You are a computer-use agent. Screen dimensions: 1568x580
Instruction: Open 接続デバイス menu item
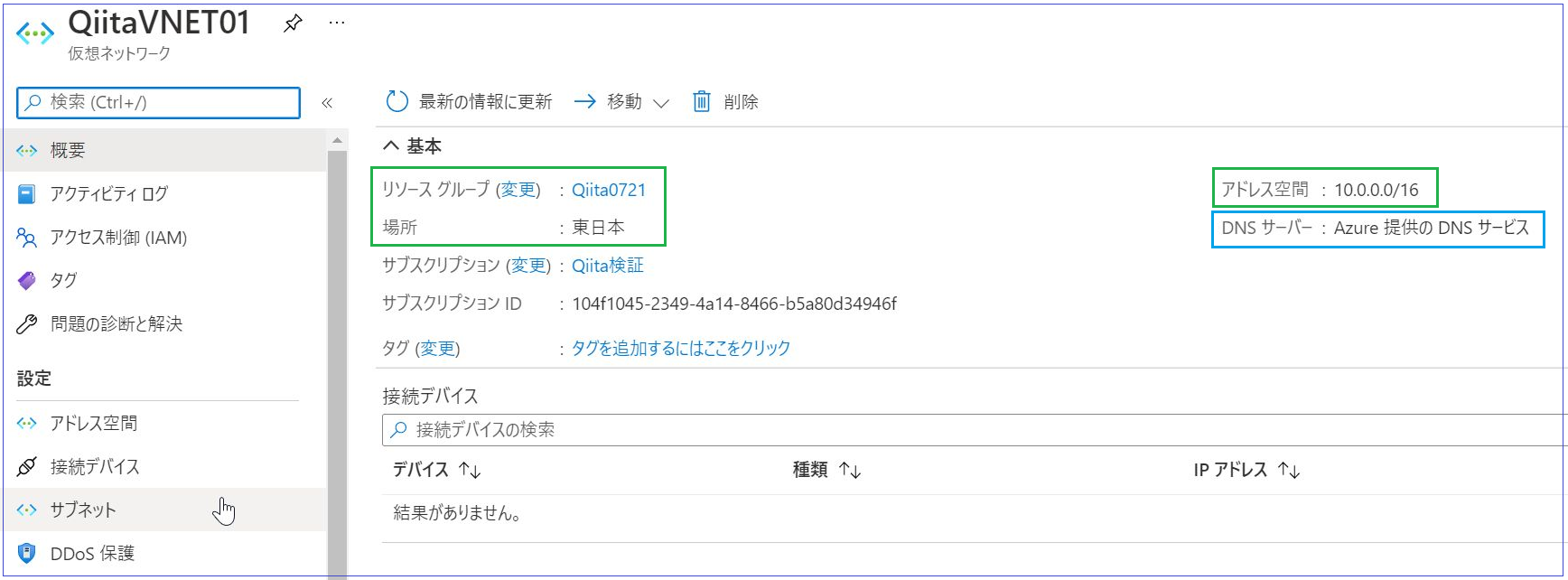(x=163, y=466)
